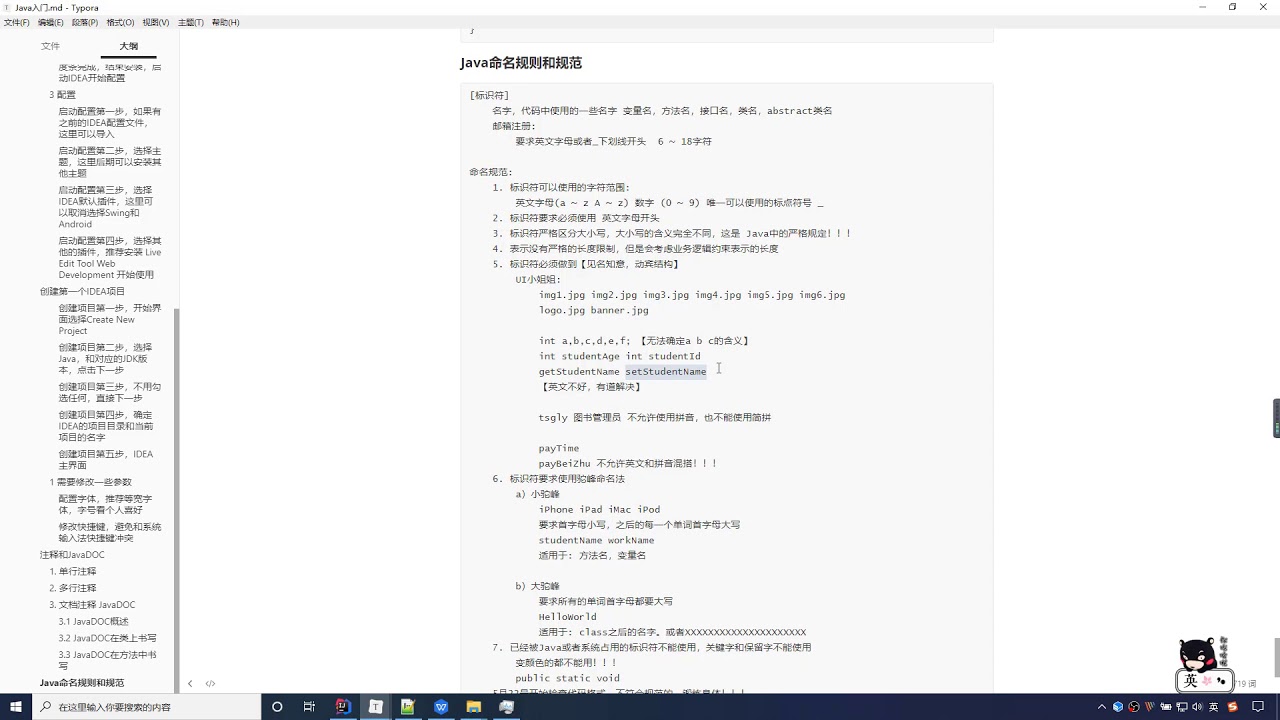Open the 段落(P) menu
1280x720 pixels.
85,22
